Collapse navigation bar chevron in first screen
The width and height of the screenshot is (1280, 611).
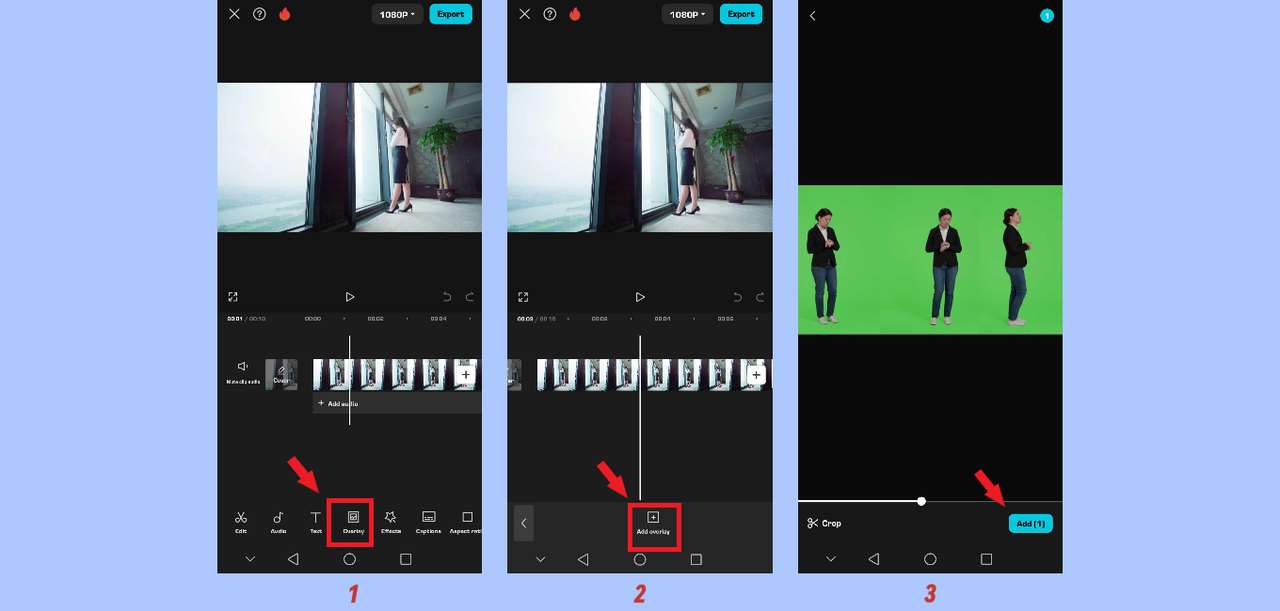coord(250,560)
